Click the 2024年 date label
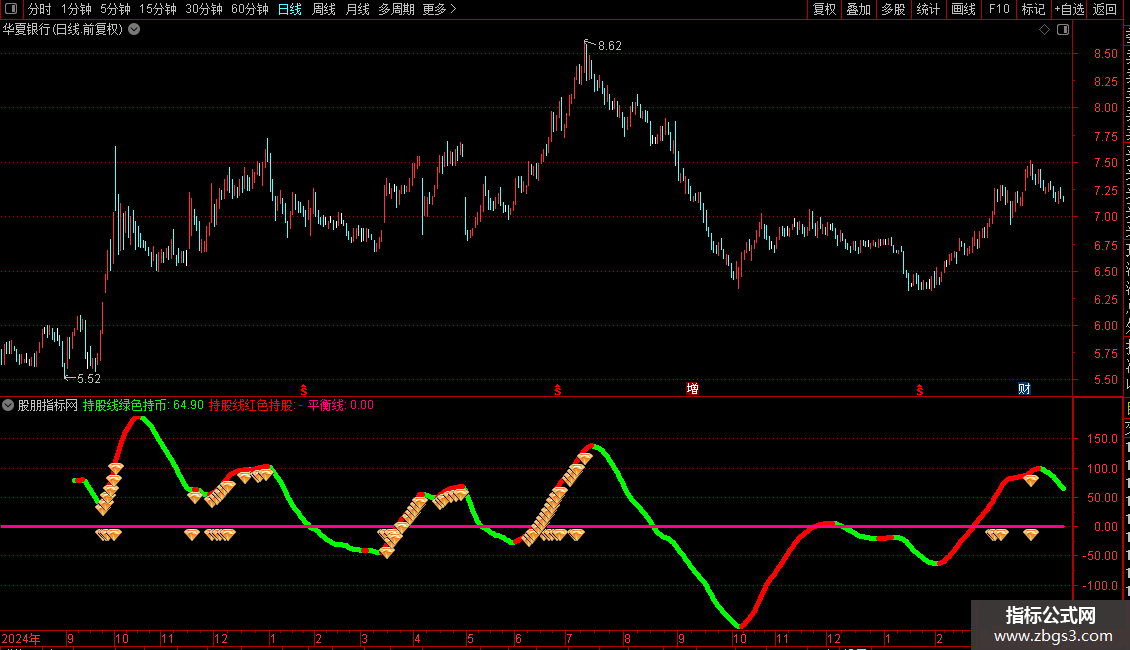The image size is (1130, 650). point(21,638)
